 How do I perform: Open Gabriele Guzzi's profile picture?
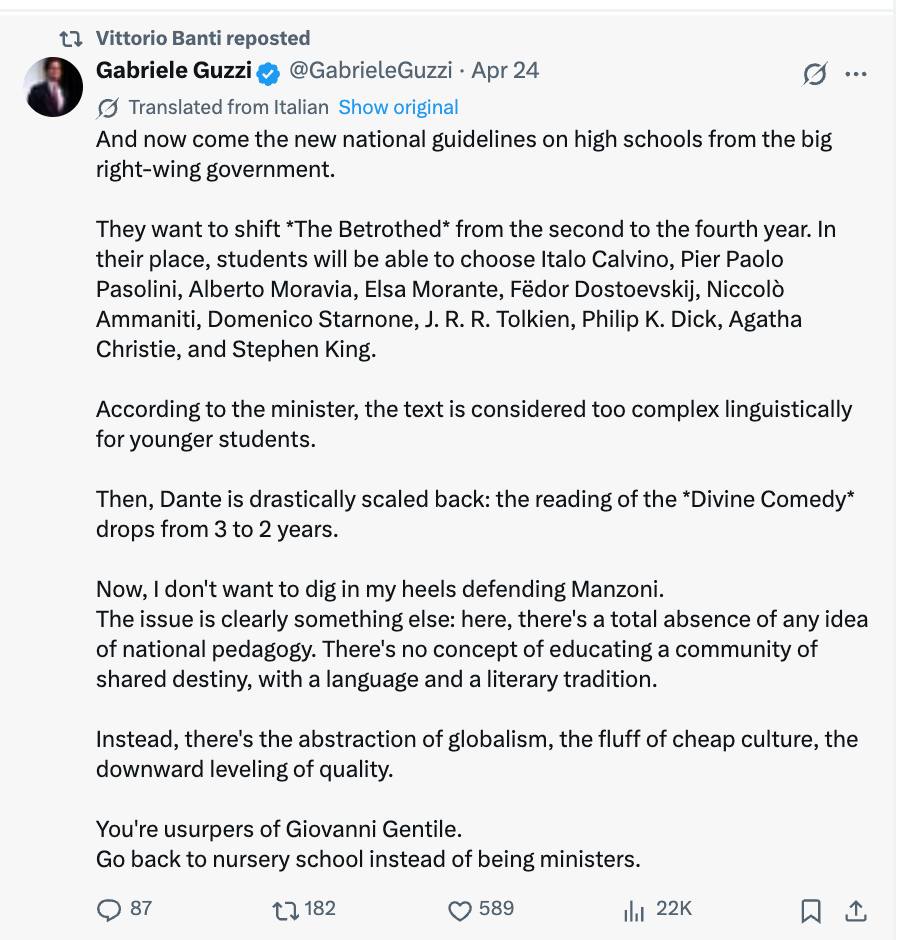click(53, 87)
